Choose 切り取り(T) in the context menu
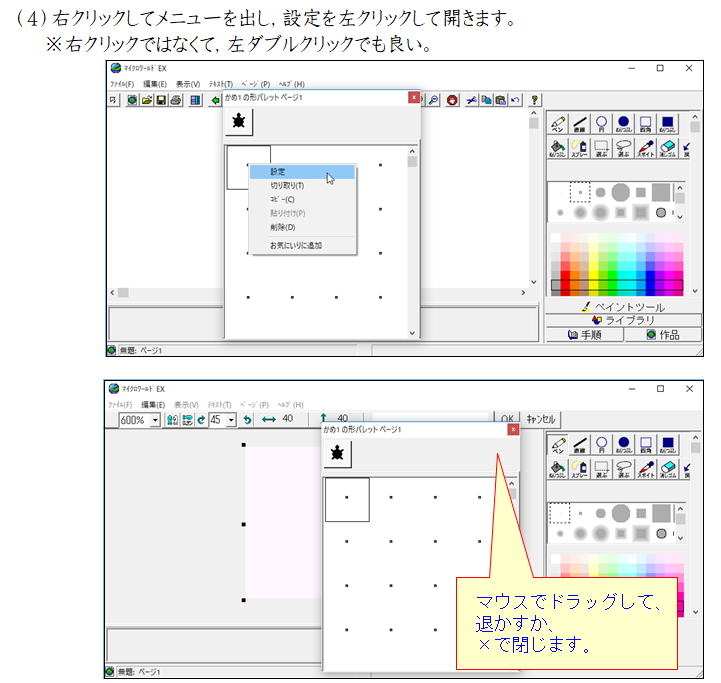 (302, 185)
